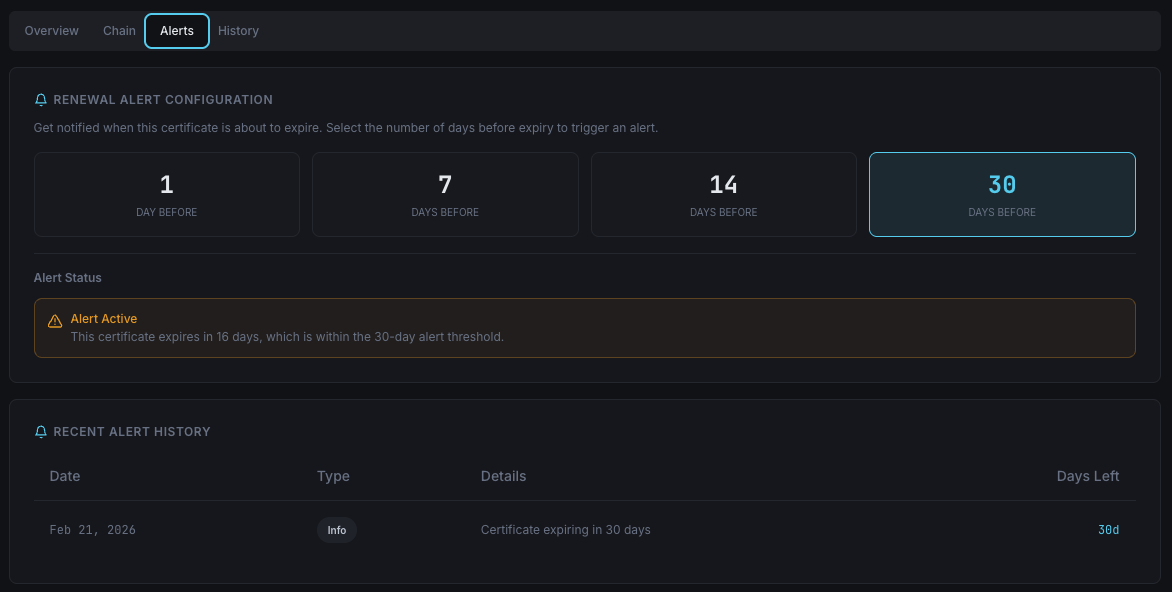Viewport: 1172px width, 592px height.
Task: Click the 30d days-left link
Action: [x=1108, y=530]
